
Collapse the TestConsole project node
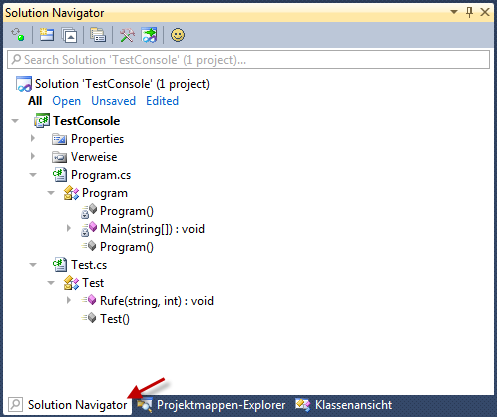[x=15, y=121]
